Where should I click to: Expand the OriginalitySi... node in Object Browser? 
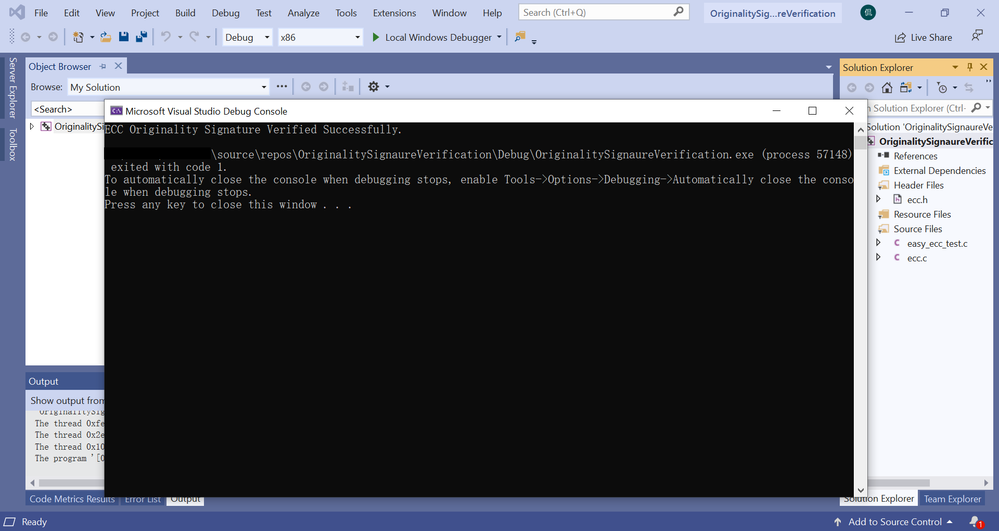tap(32, 126)
